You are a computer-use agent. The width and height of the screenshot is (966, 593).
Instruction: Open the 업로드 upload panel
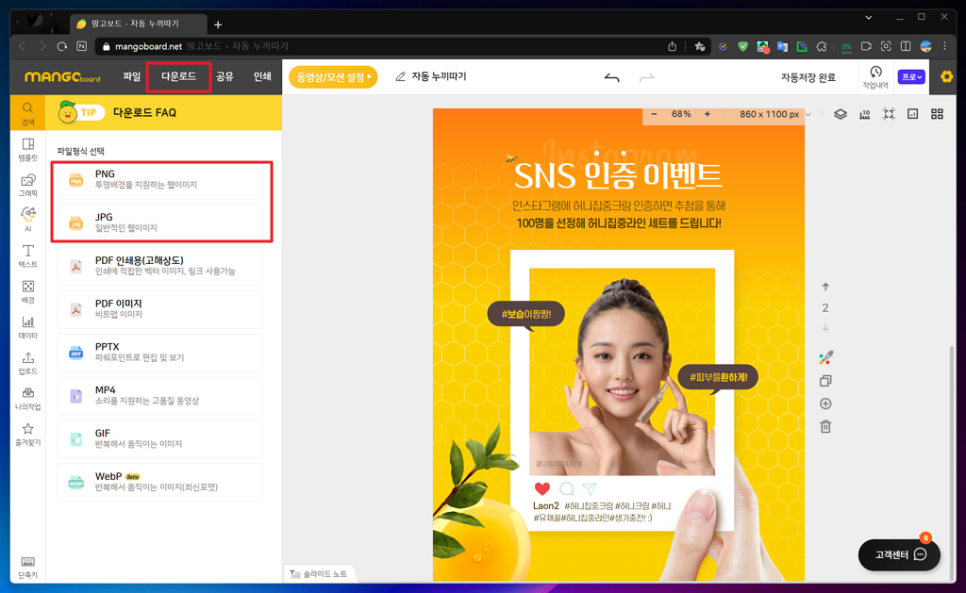coord(28,363)
